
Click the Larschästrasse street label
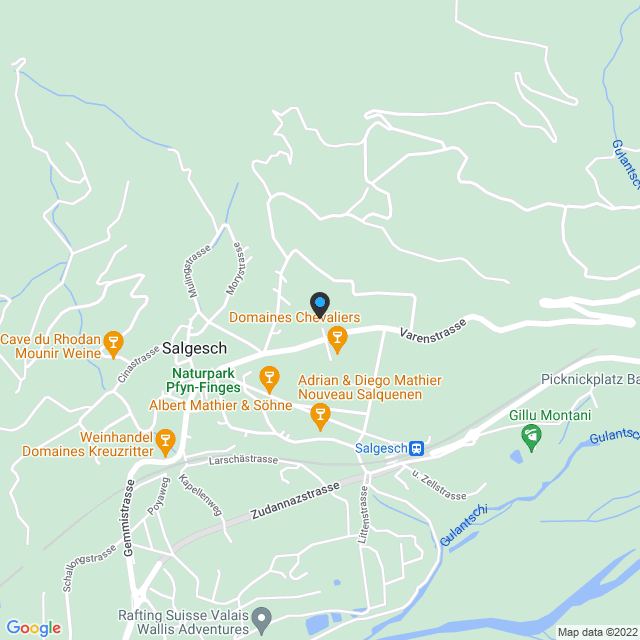(243, 460)
